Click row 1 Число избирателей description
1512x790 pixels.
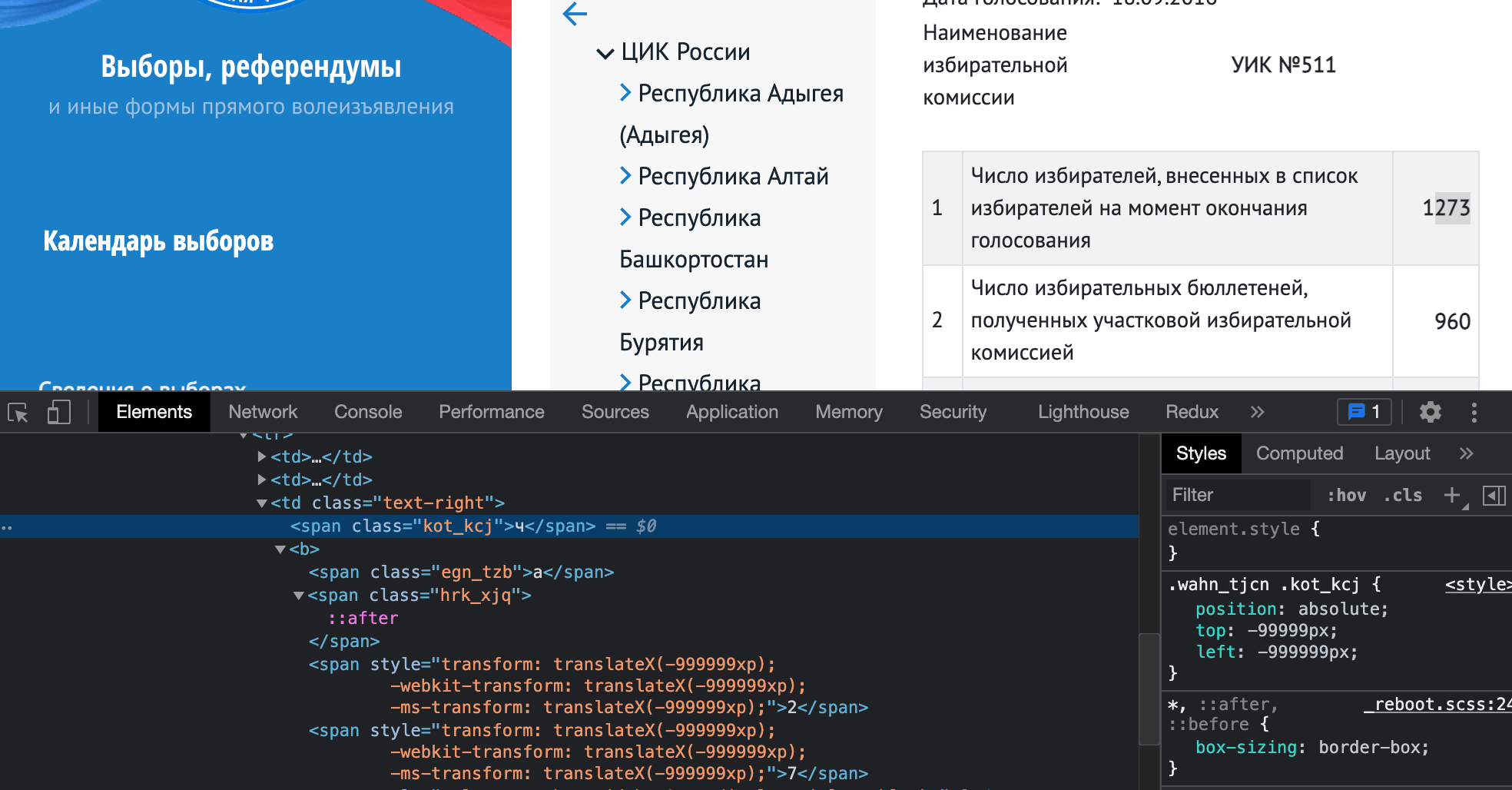click(1164, 208)
